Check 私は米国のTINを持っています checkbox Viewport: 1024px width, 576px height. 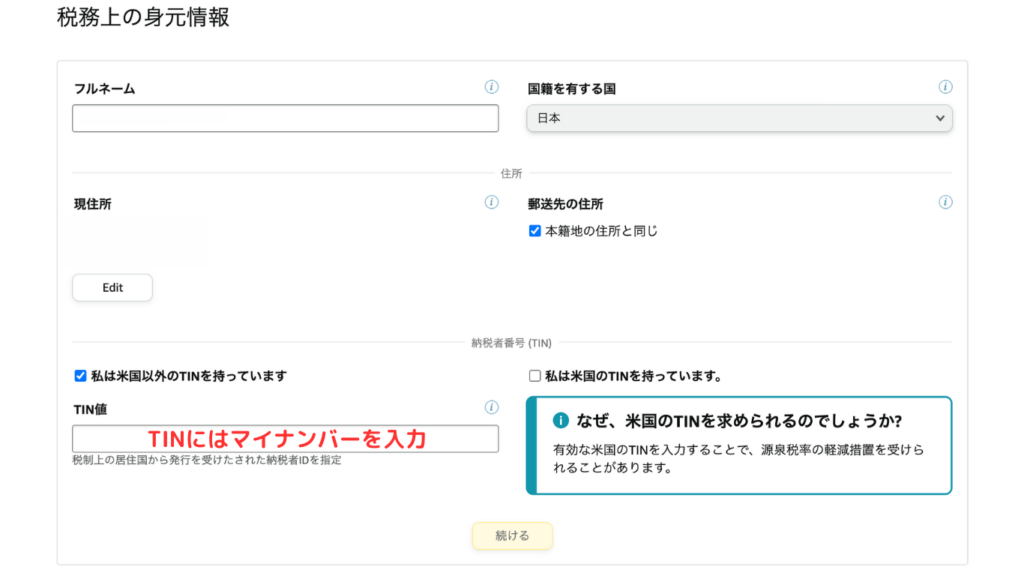(x=535, y=376)
